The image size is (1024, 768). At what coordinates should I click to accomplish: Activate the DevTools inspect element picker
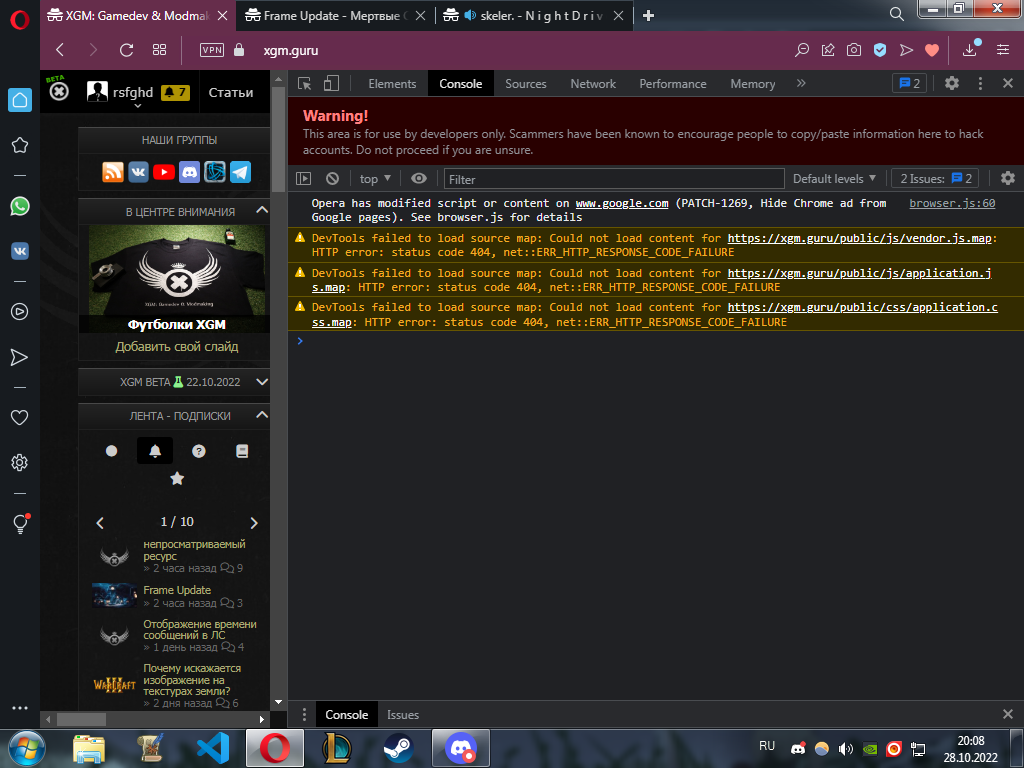pos(304,84)
